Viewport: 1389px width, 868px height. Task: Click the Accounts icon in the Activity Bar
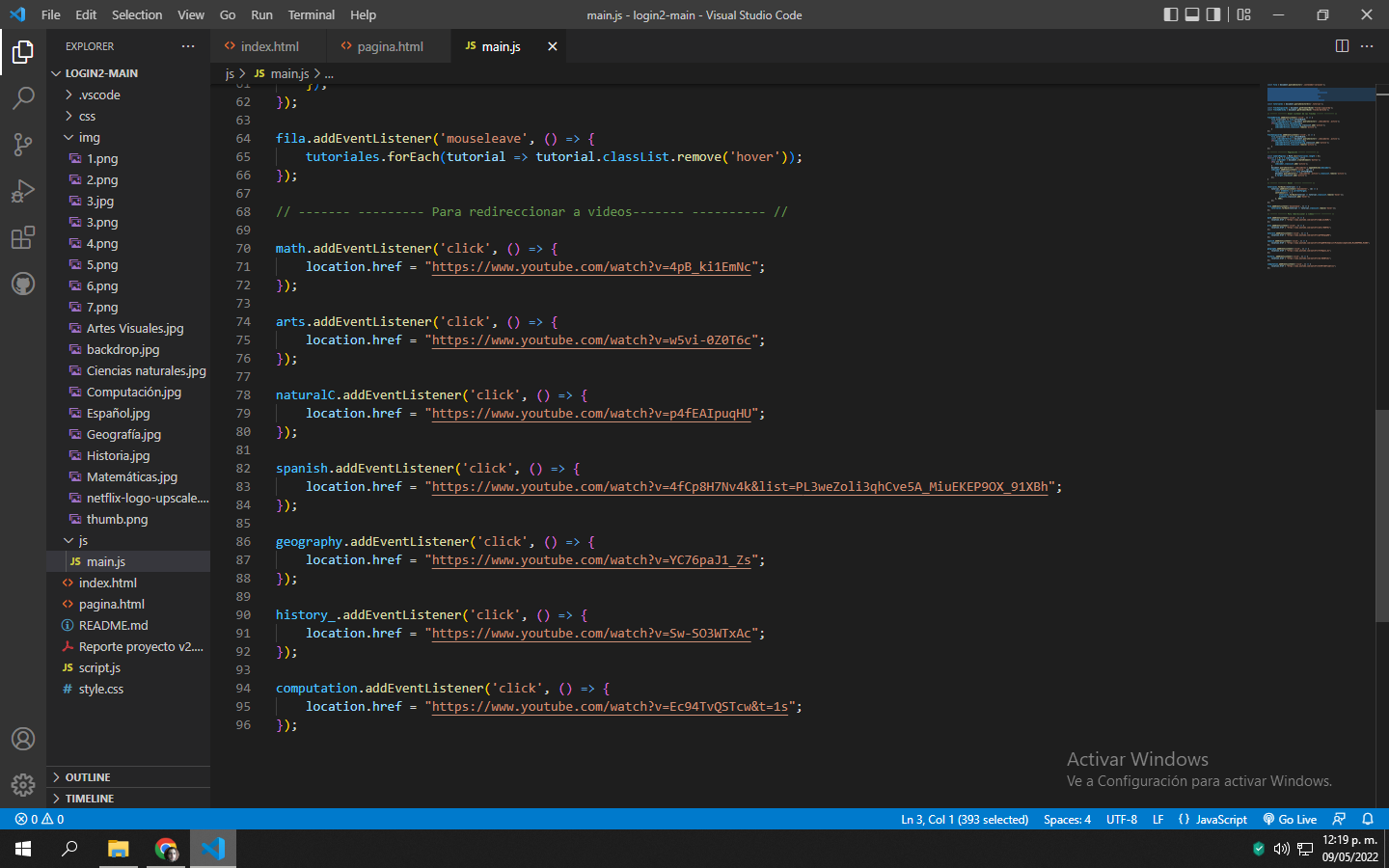pos(23,739)
